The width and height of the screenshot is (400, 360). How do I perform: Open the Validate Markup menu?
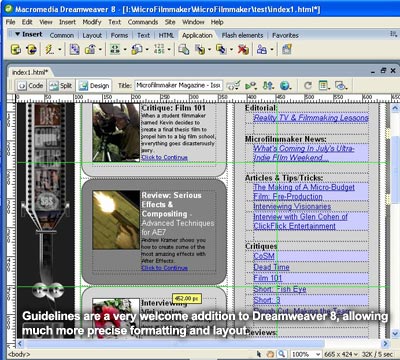[251, 86]
